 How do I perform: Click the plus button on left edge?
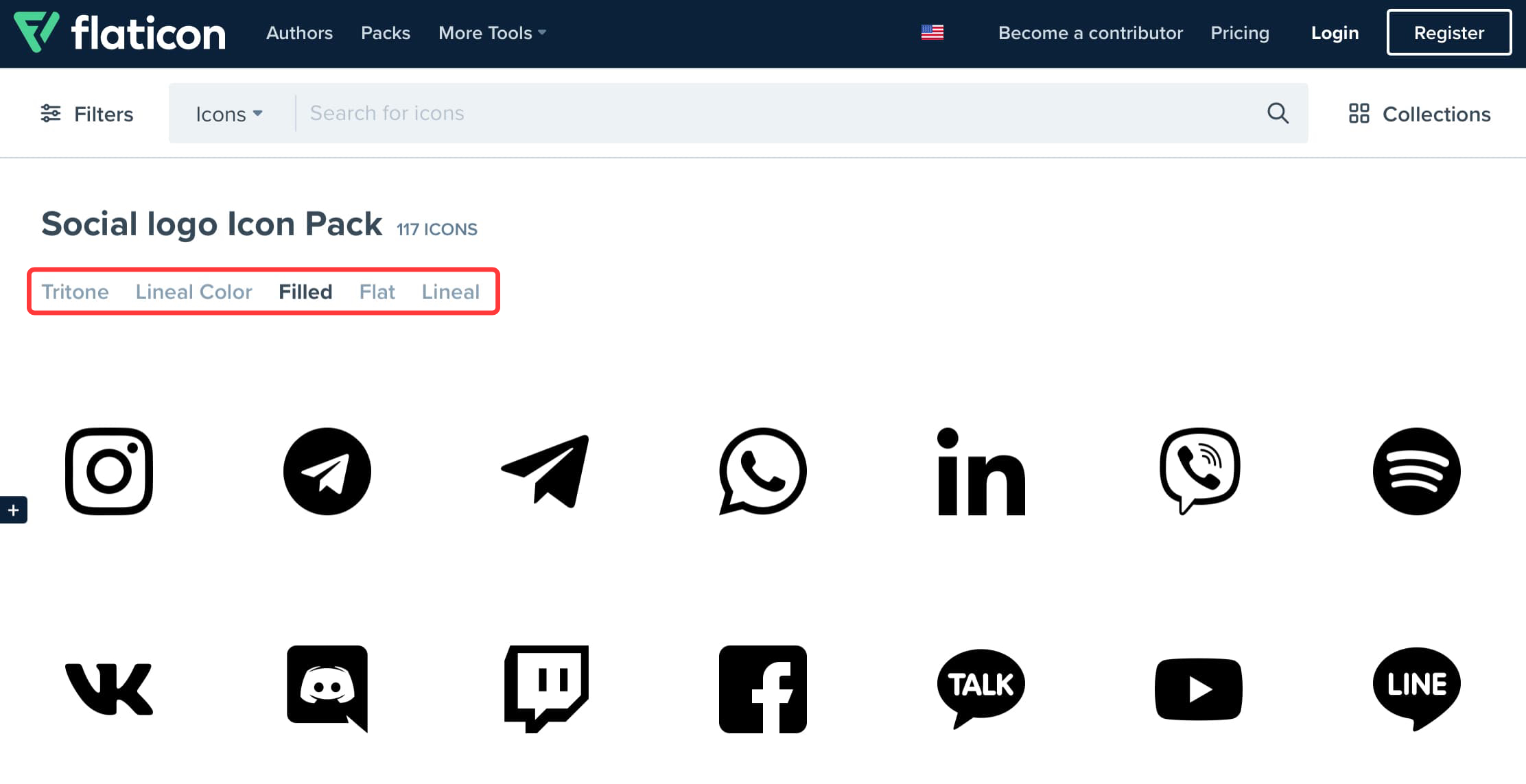click(x=13, y=510)
